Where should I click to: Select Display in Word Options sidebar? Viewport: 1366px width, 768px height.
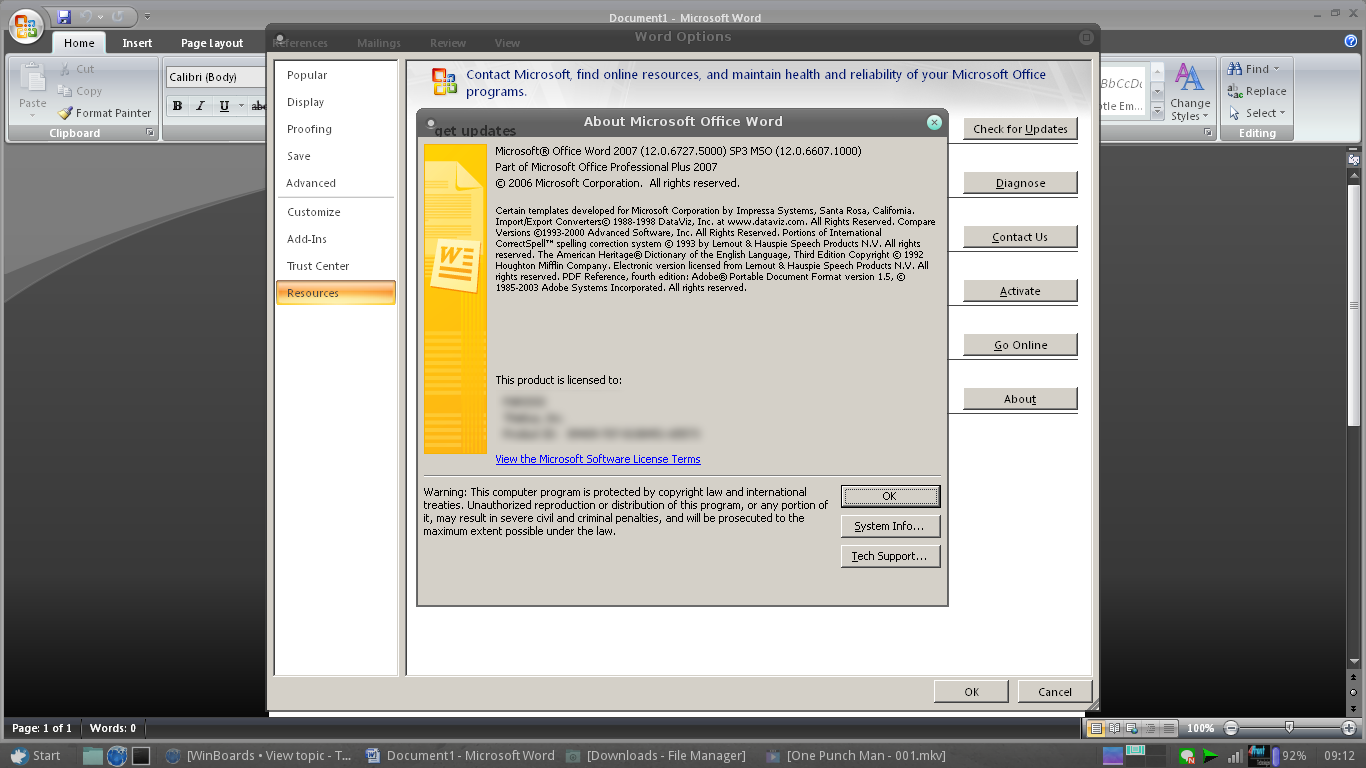coord(336,102)
